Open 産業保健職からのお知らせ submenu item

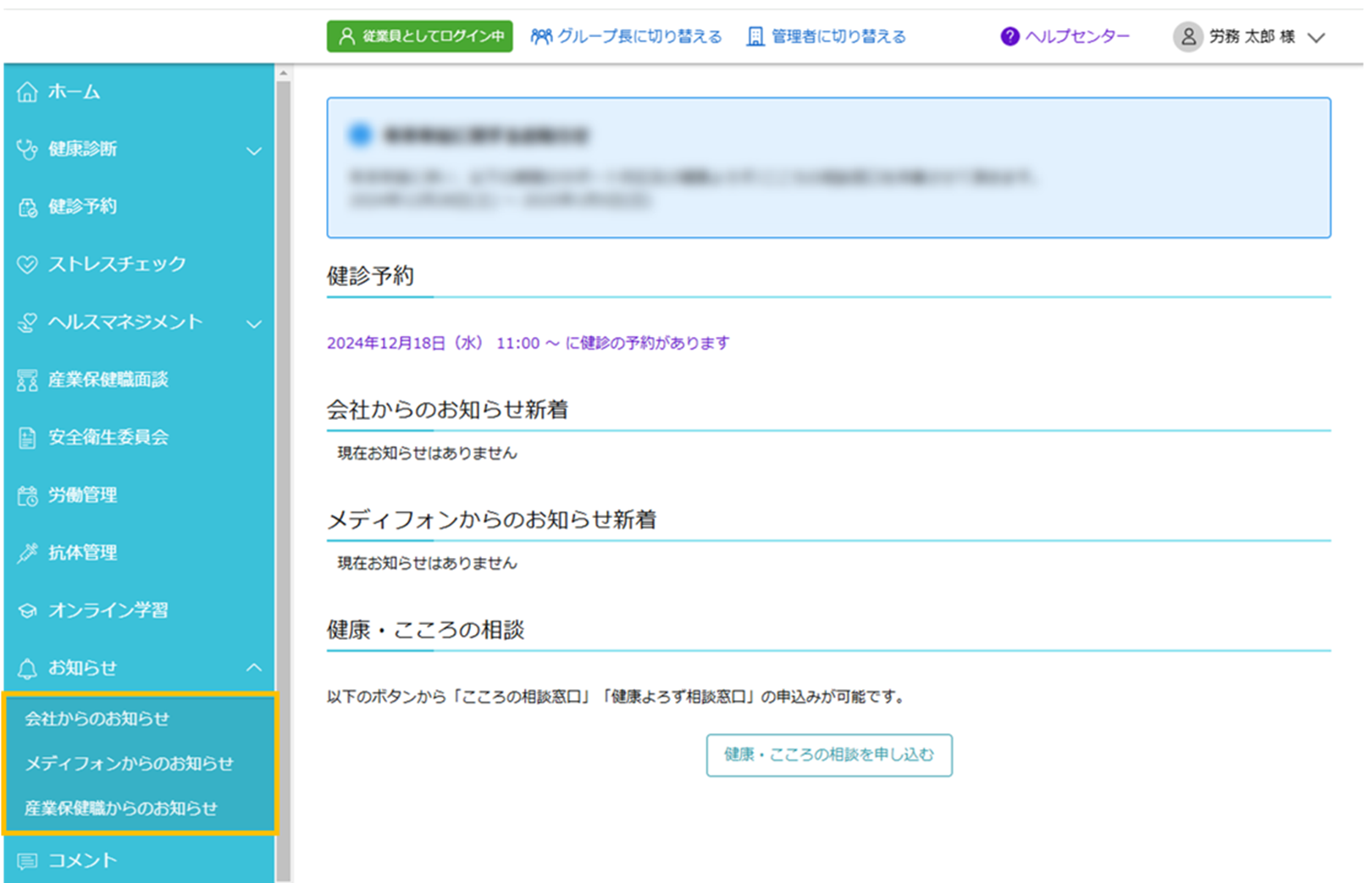tap(121, 808)
